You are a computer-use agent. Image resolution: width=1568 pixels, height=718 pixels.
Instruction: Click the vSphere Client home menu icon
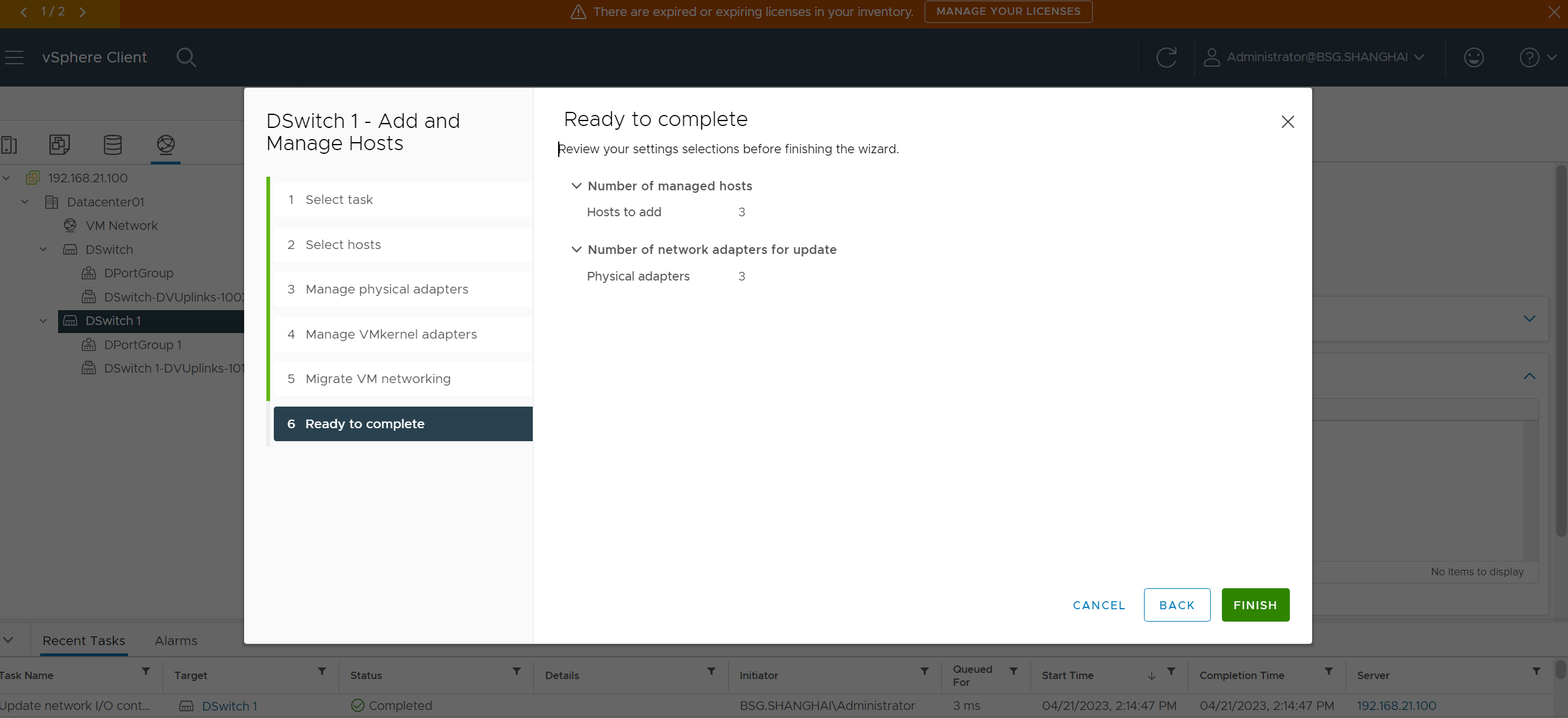(x=14, y=57)
